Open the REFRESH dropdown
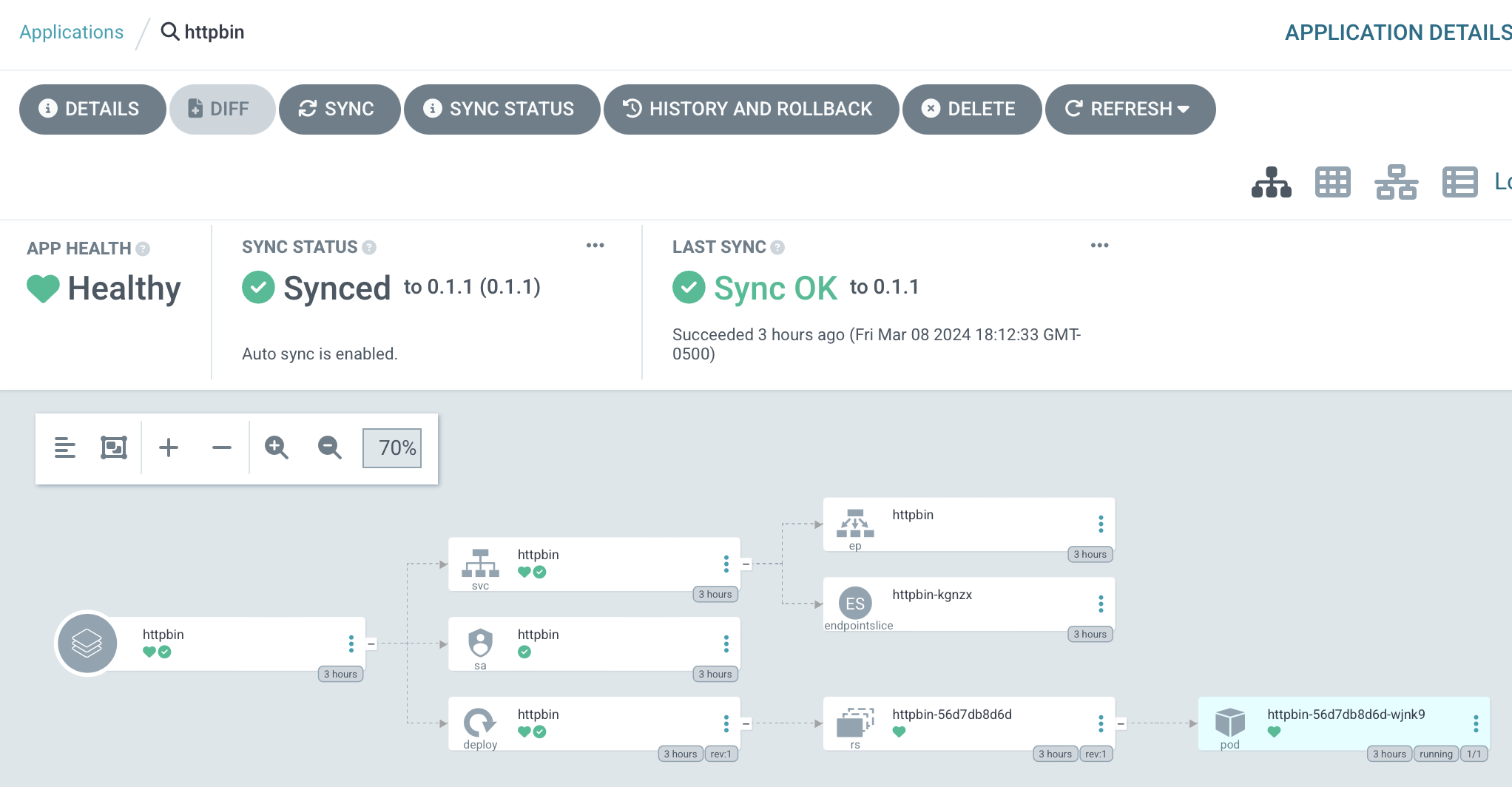The height and width of the screenshot is (787, 1512). click(x=1130, y=109)
